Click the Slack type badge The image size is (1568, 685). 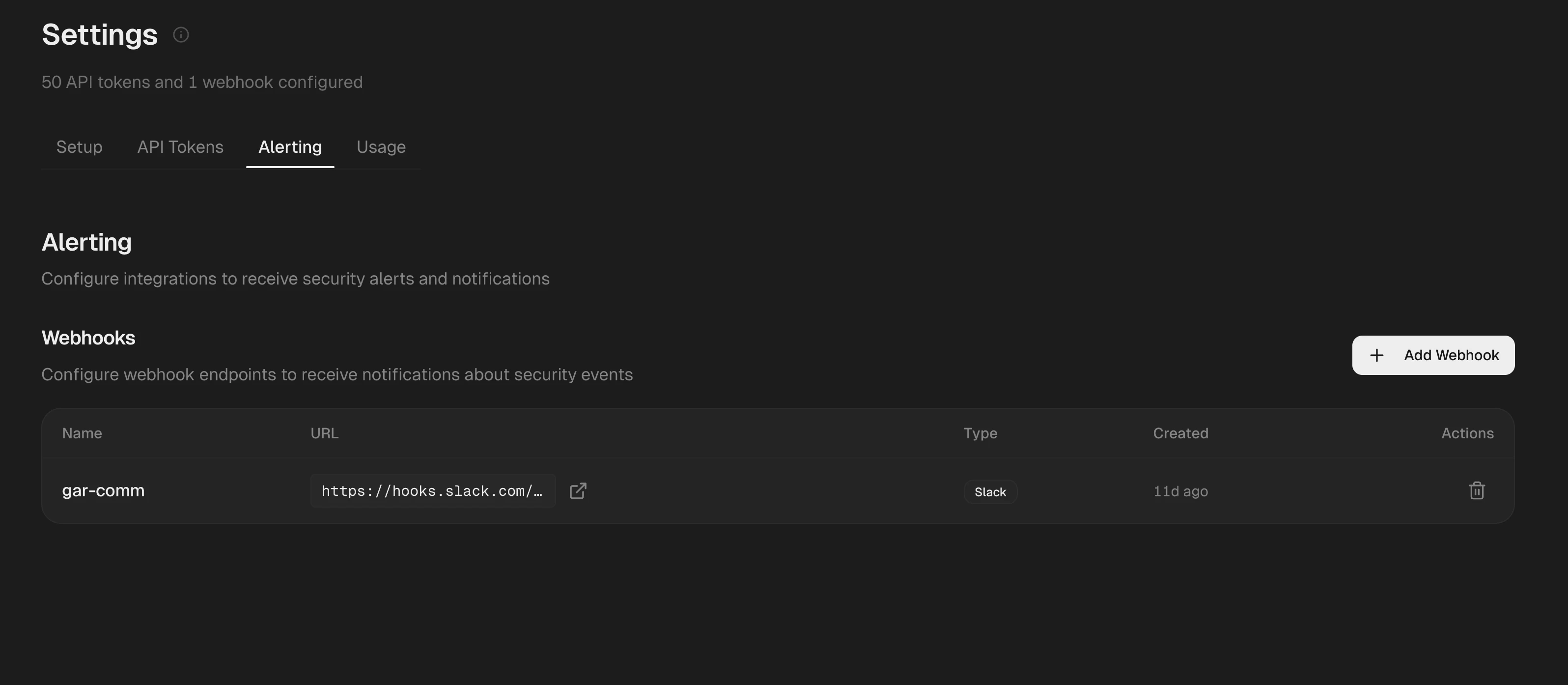point(989,491)
